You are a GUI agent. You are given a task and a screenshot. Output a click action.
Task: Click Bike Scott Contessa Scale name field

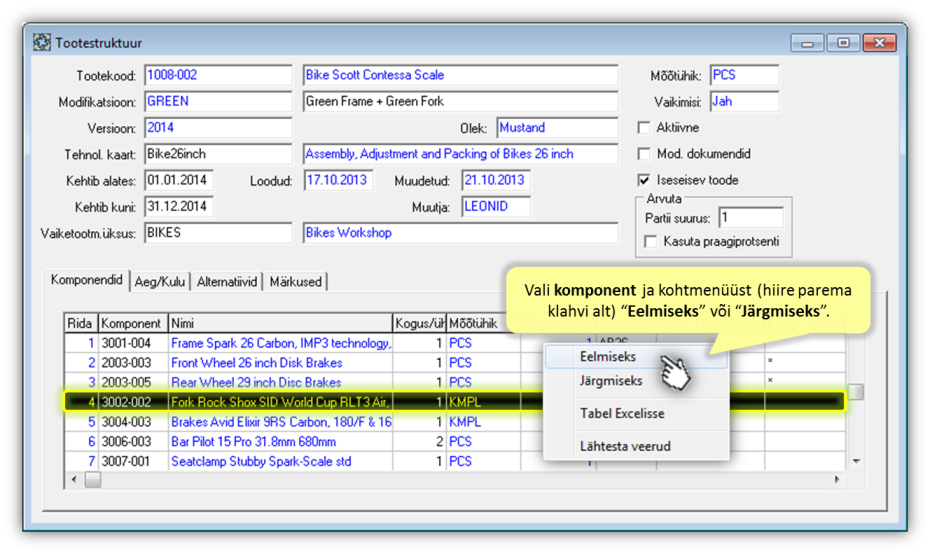(460, 75)
